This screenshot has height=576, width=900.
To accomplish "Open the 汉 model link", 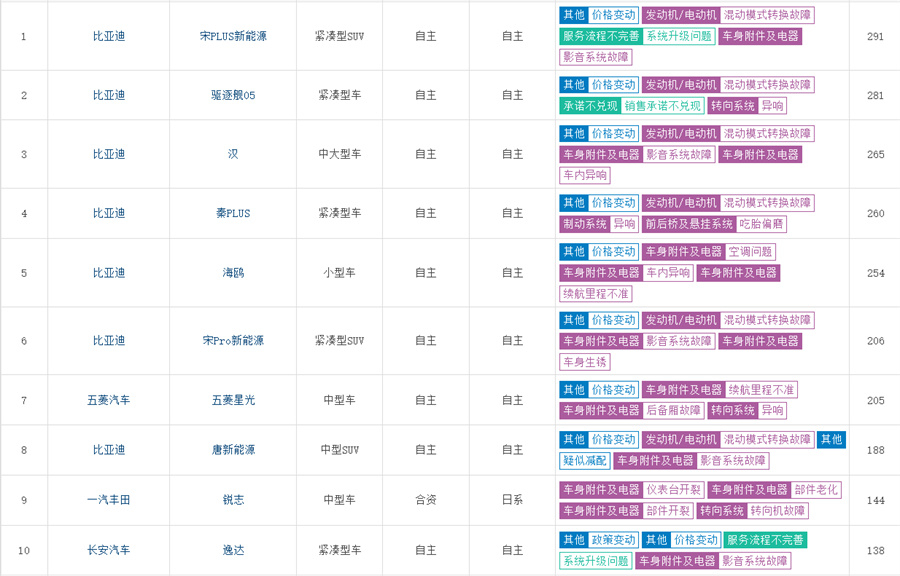I will [x=233, y=154].
